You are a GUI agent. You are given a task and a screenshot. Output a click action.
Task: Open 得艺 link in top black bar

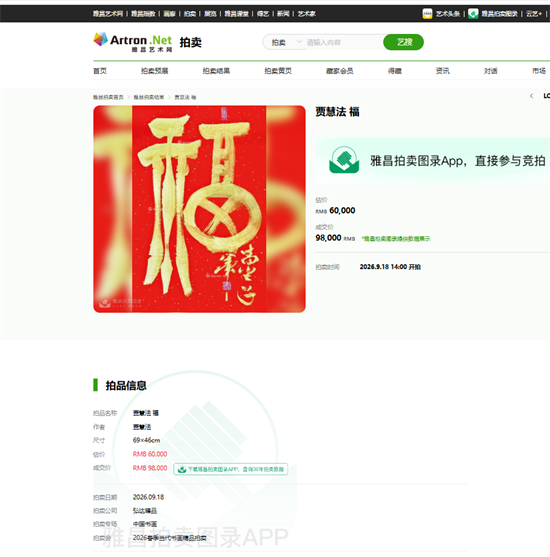tap(263, 14)
